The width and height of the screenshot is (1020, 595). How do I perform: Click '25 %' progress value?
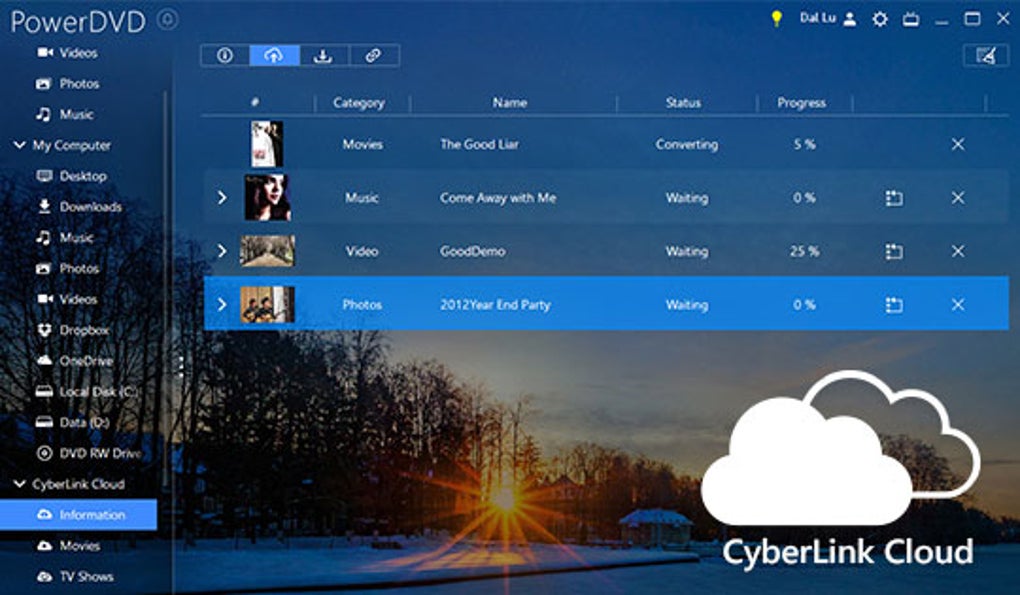[x=805, y=251]
